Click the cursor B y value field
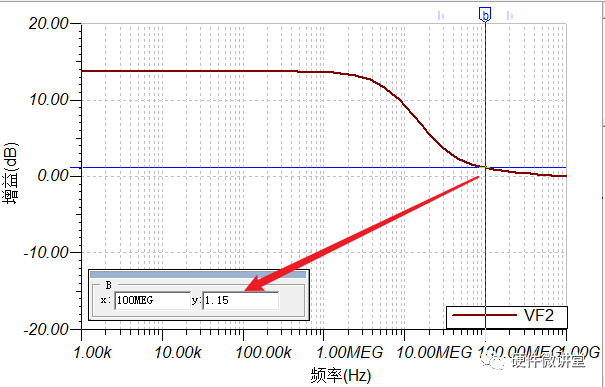Image resolution: width=605 pixels, height=387 pixels. tap(240, 300)
